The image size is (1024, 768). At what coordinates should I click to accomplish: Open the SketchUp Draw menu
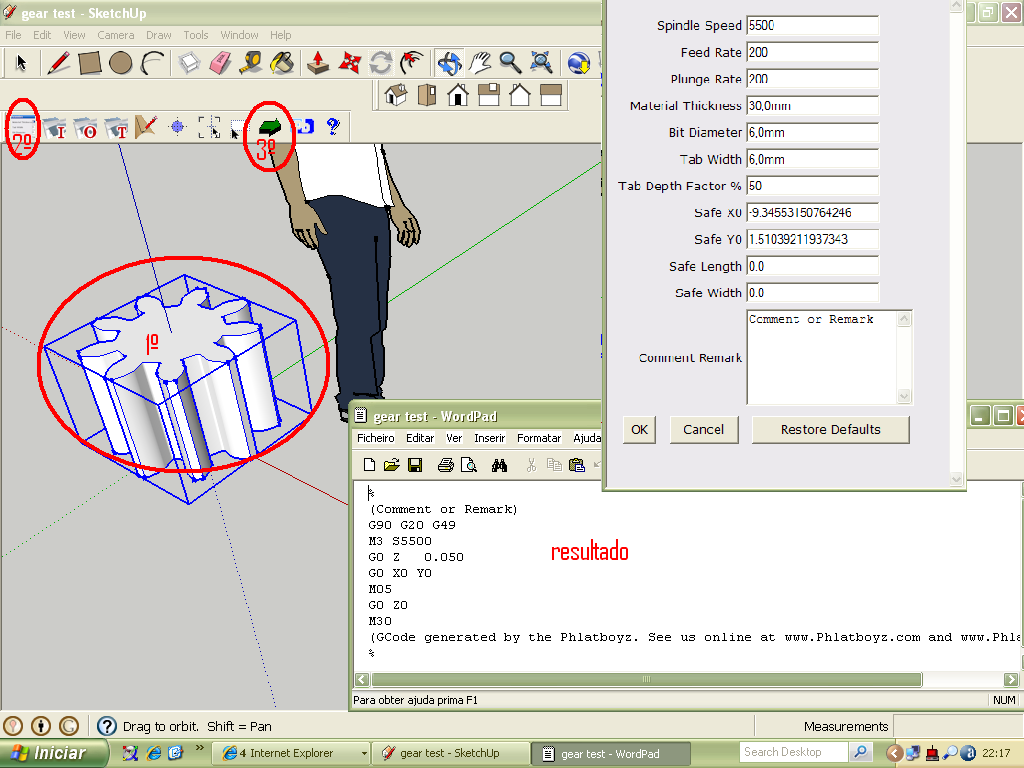coord(159,35)
